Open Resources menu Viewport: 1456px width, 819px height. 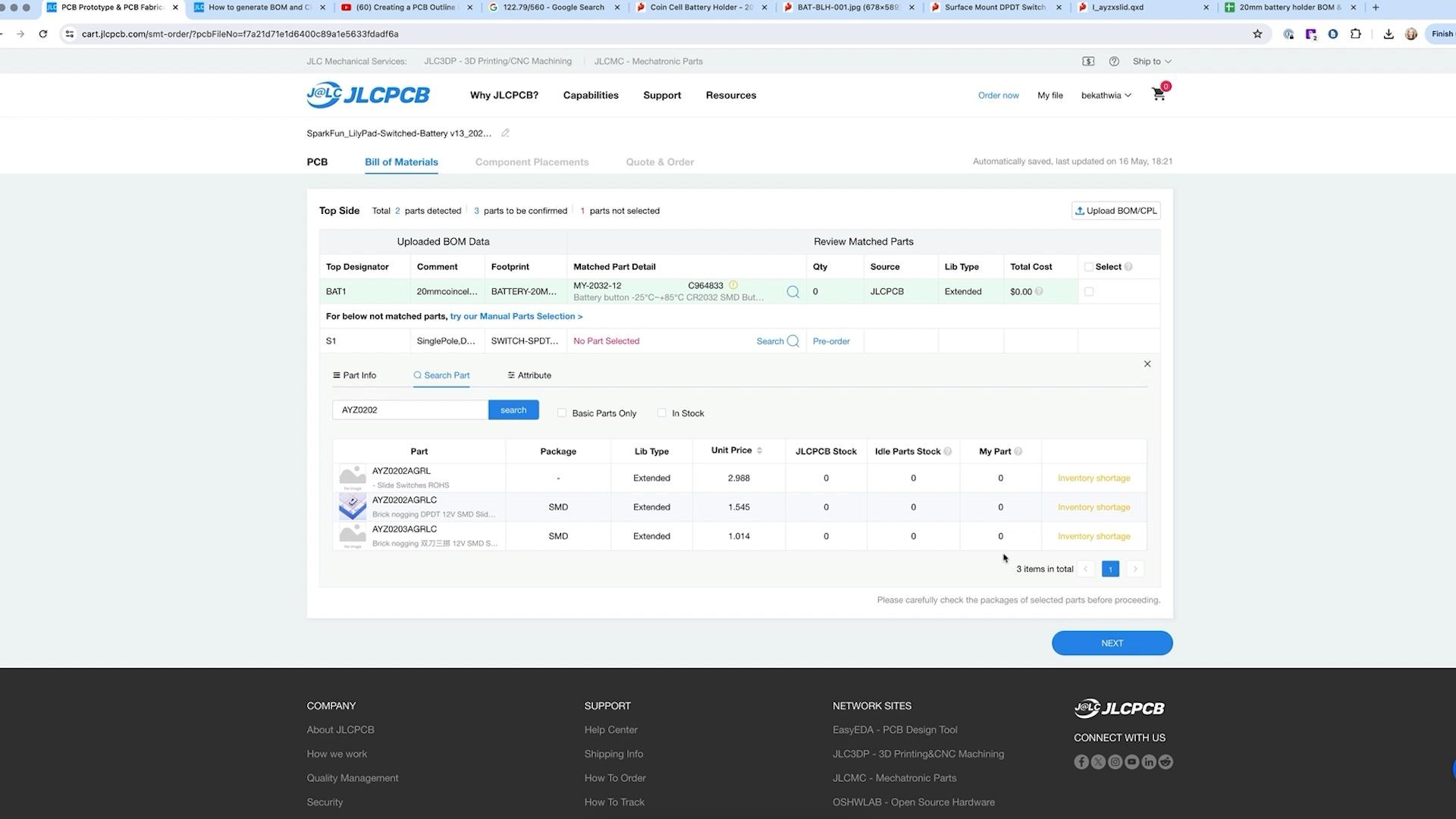click(731, 96)
